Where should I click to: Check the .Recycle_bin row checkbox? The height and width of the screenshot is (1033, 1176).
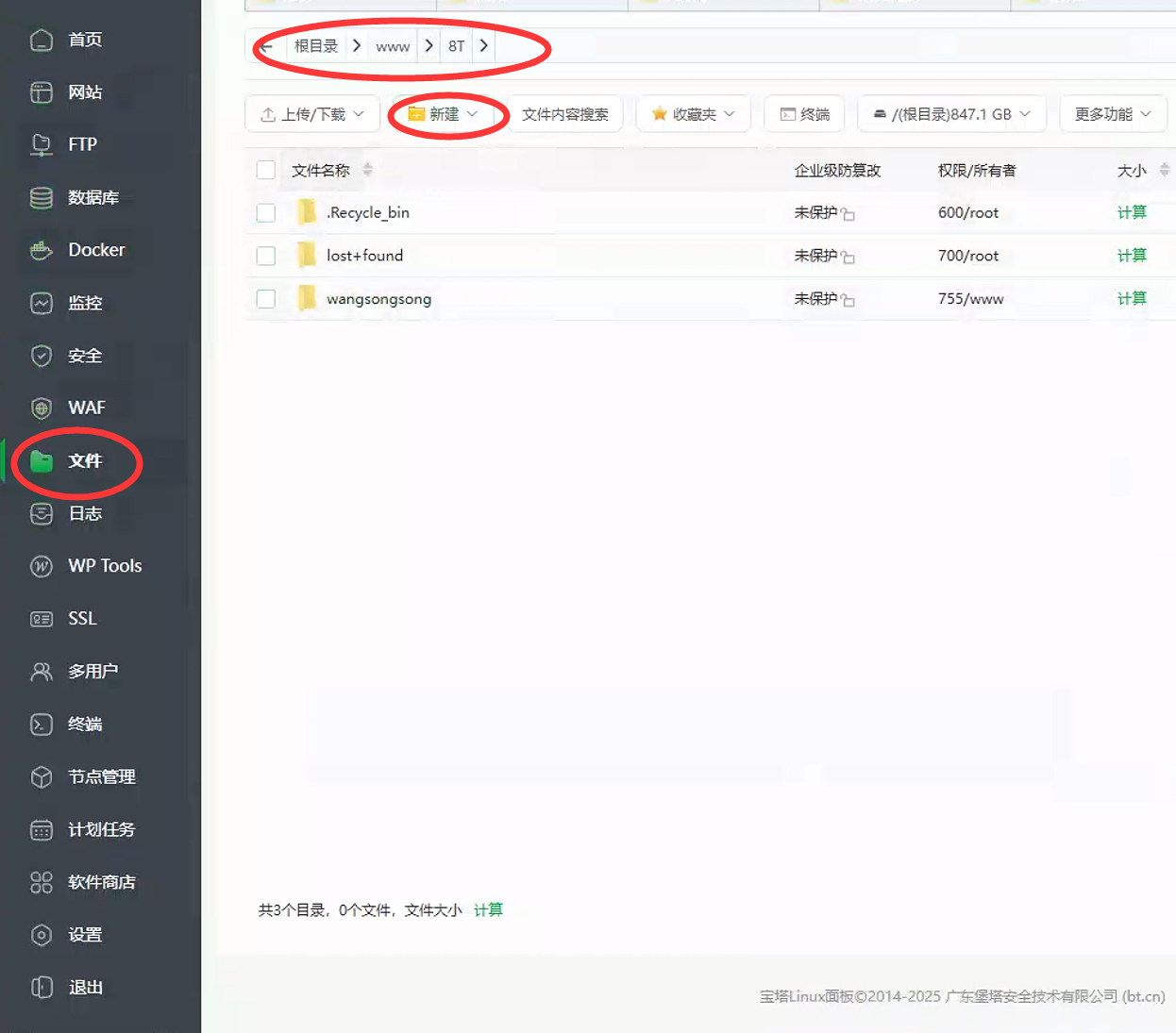click(x=266, y=213)
